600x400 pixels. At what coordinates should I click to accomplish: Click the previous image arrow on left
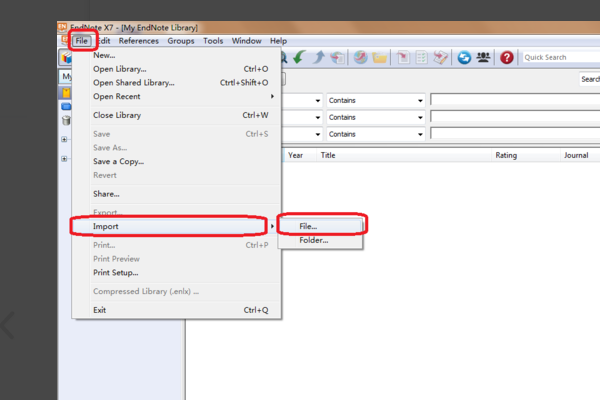point(8,325)
